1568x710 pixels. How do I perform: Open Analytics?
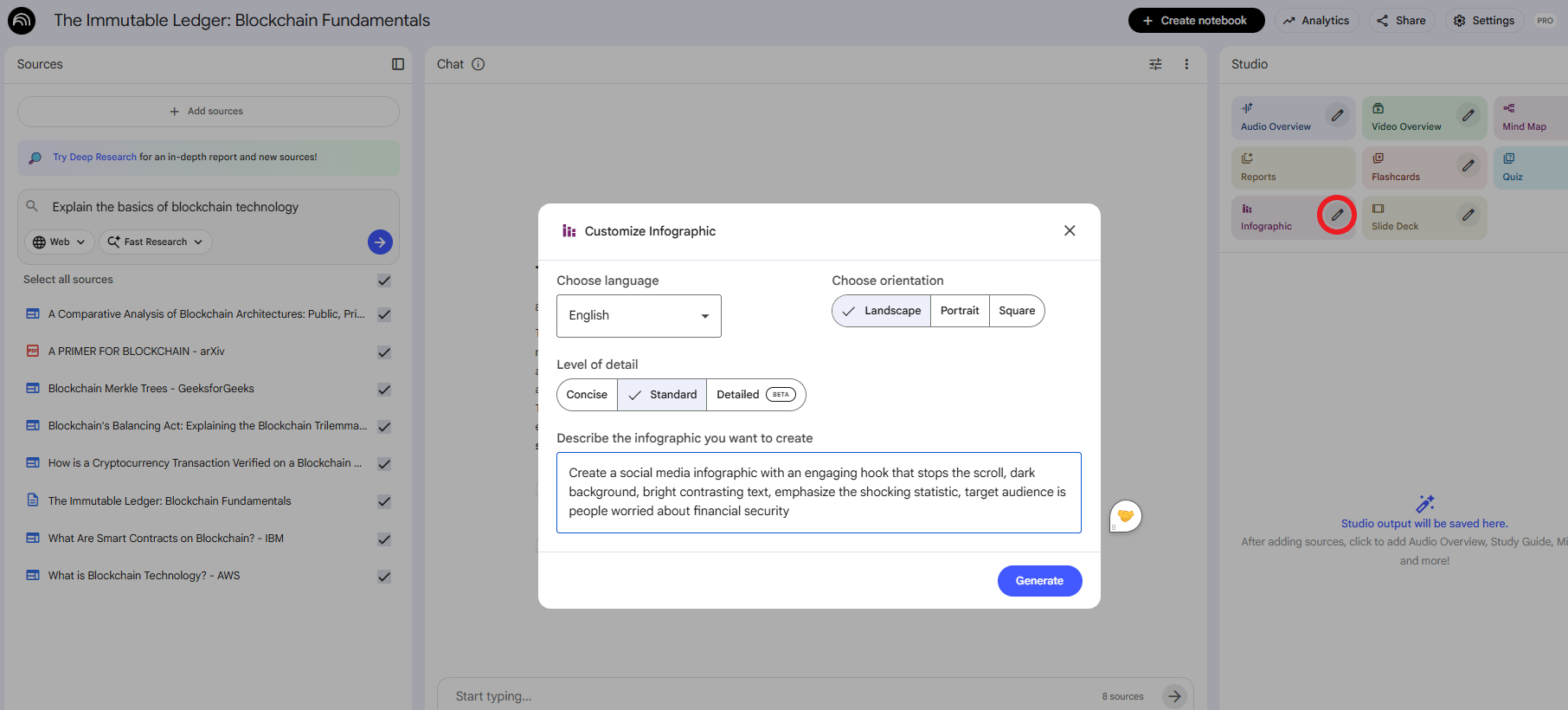[x=1316, y=21]
